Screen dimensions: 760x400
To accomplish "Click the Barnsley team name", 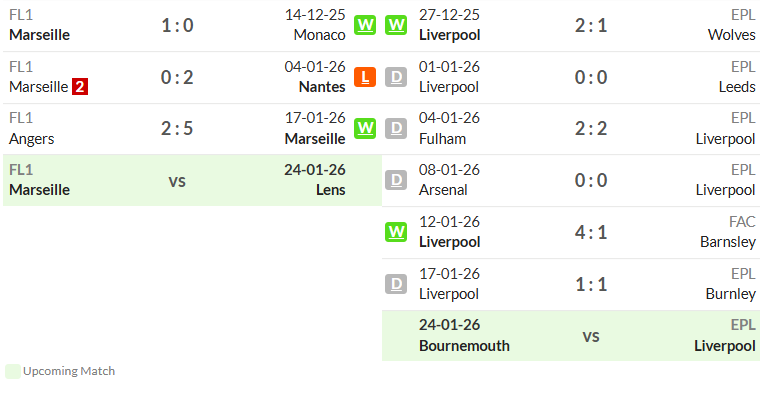I will [x=728, y=241].
